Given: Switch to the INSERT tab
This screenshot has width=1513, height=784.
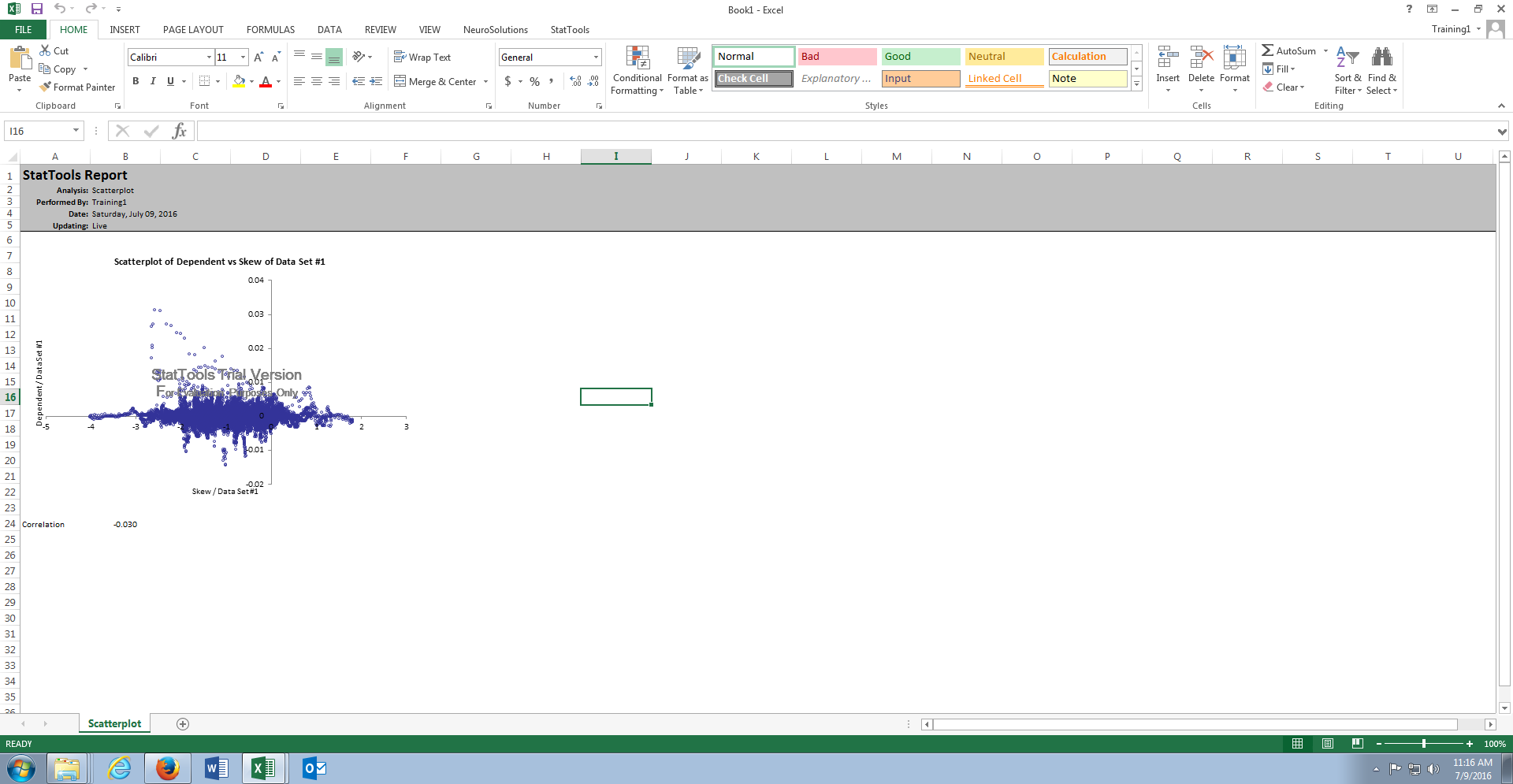Looking at the screenshot, I should pos(125,29).
